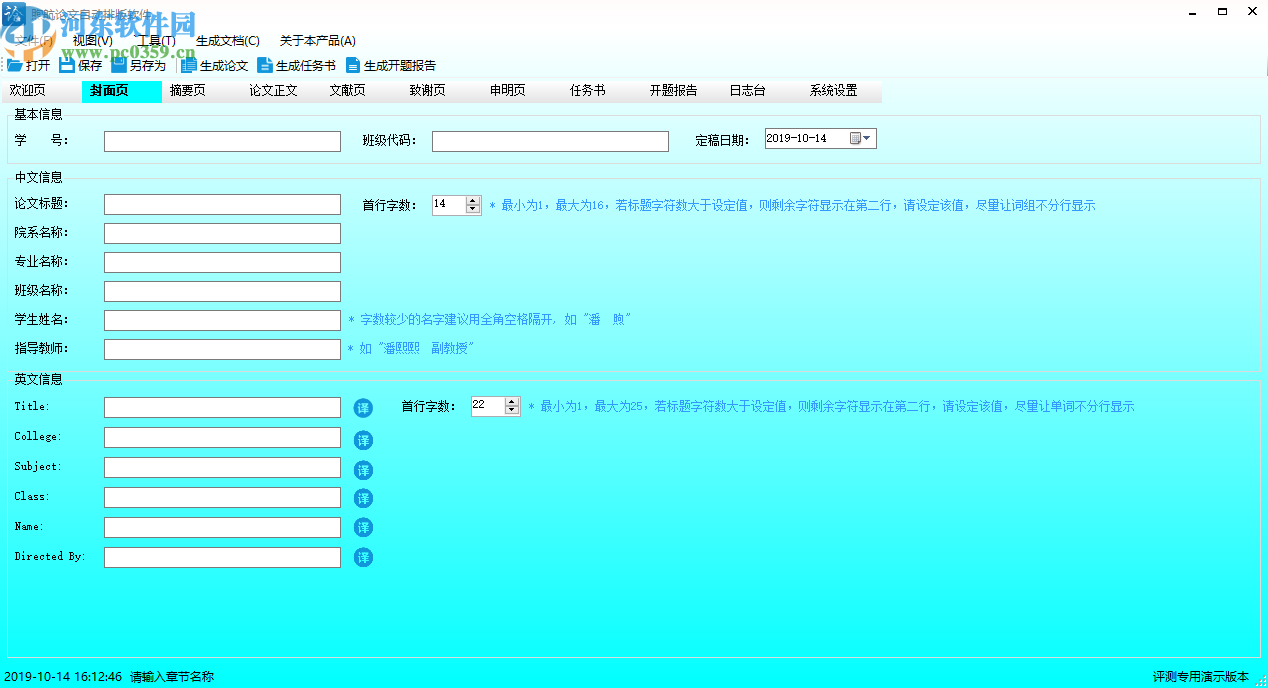
Task: Go to the 论文正文 tab
Action: click(x=281, y=91)
